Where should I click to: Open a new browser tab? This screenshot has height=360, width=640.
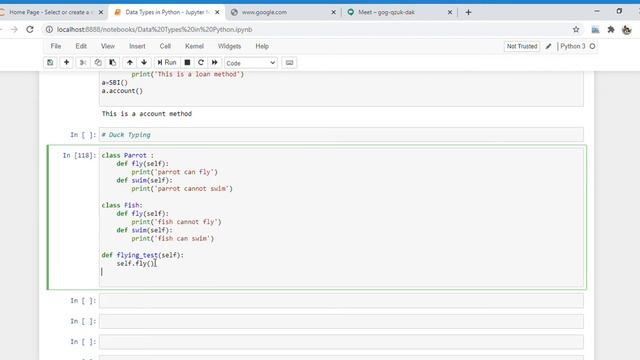468,12
